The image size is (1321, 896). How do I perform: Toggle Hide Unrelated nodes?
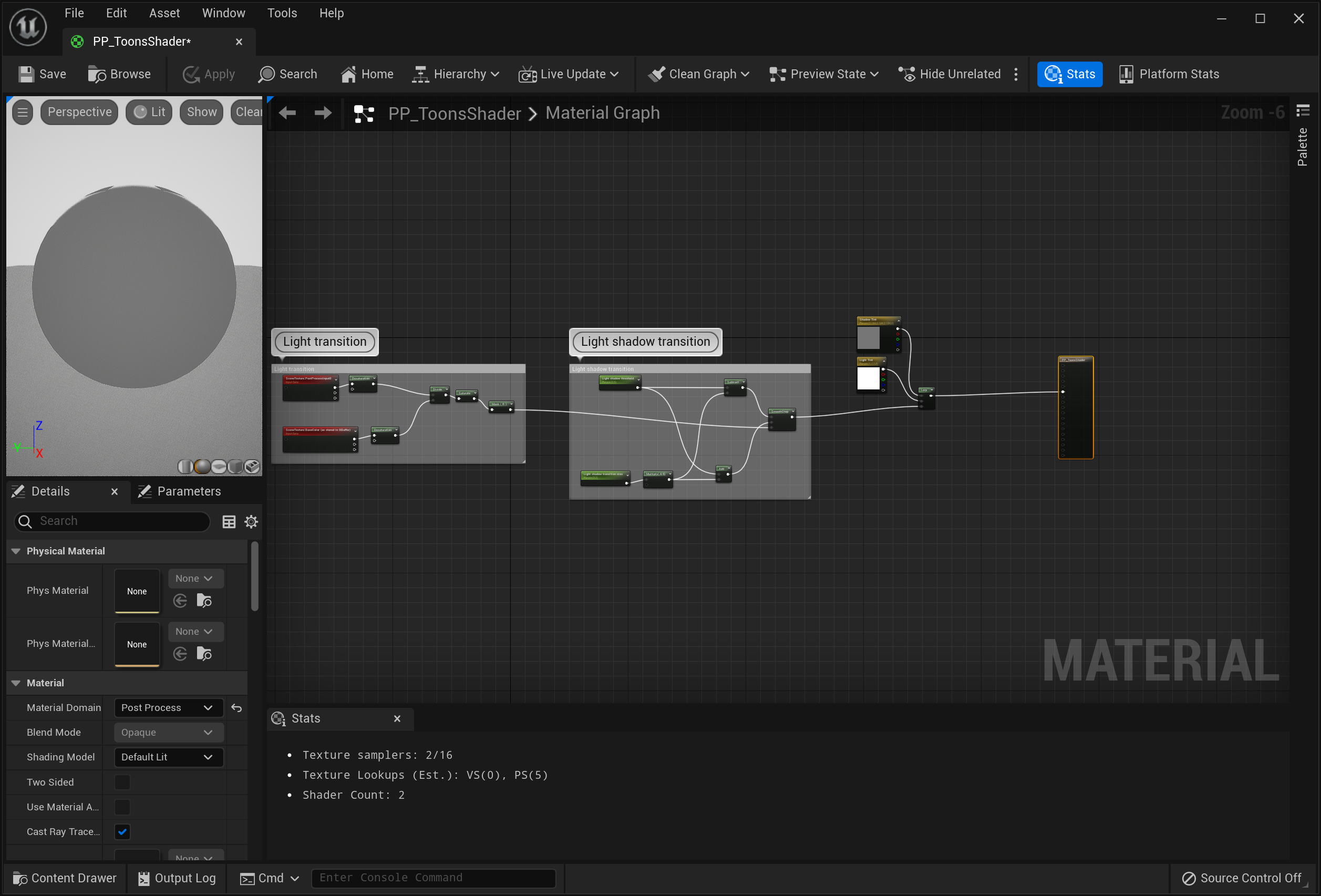[950, 74]
